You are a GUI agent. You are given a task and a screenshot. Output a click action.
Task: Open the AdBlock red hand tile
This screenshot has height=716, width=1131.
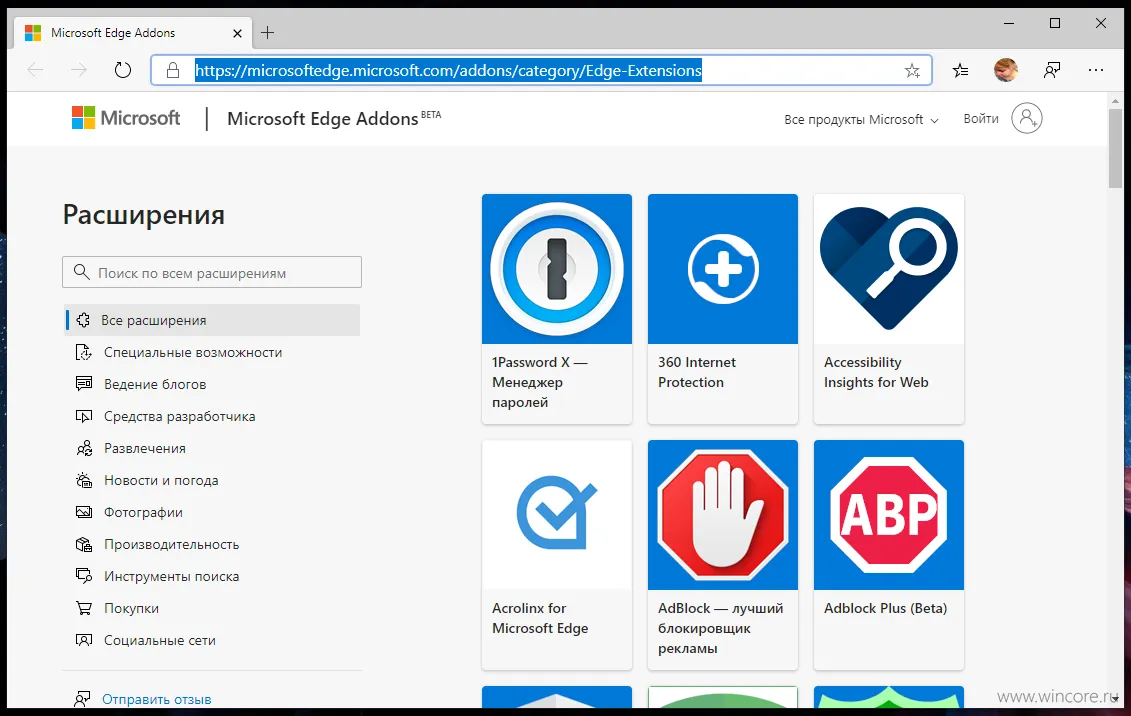(722, 554)
